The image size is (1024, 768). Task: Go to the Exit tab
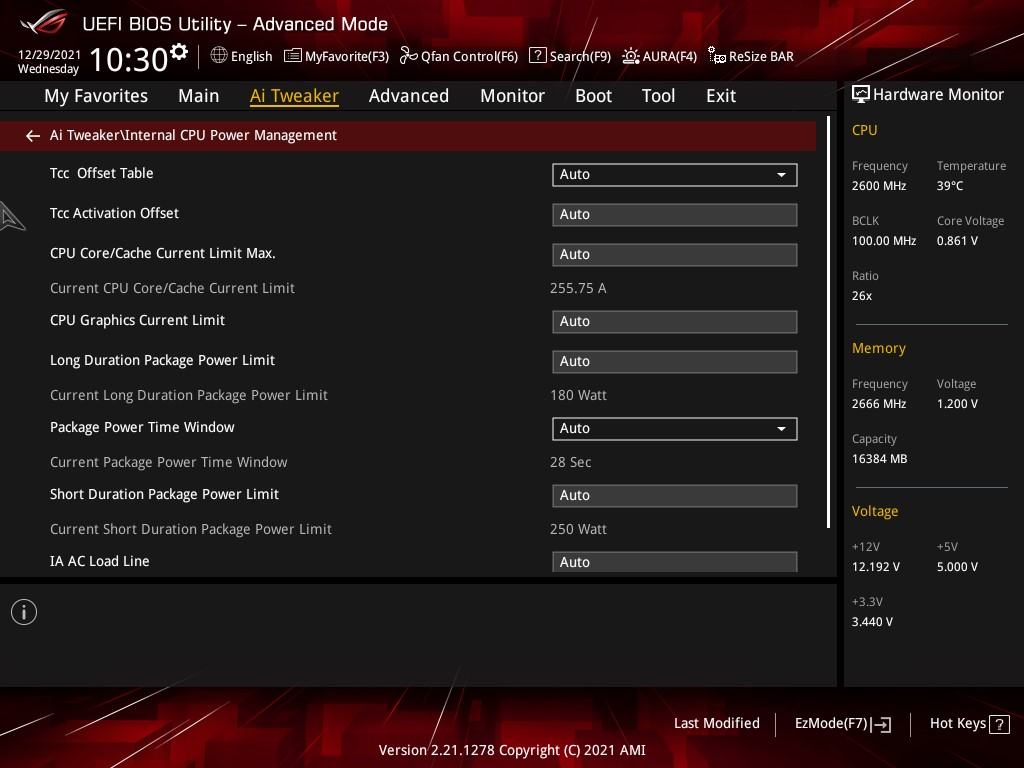click(x=721, y=96)
